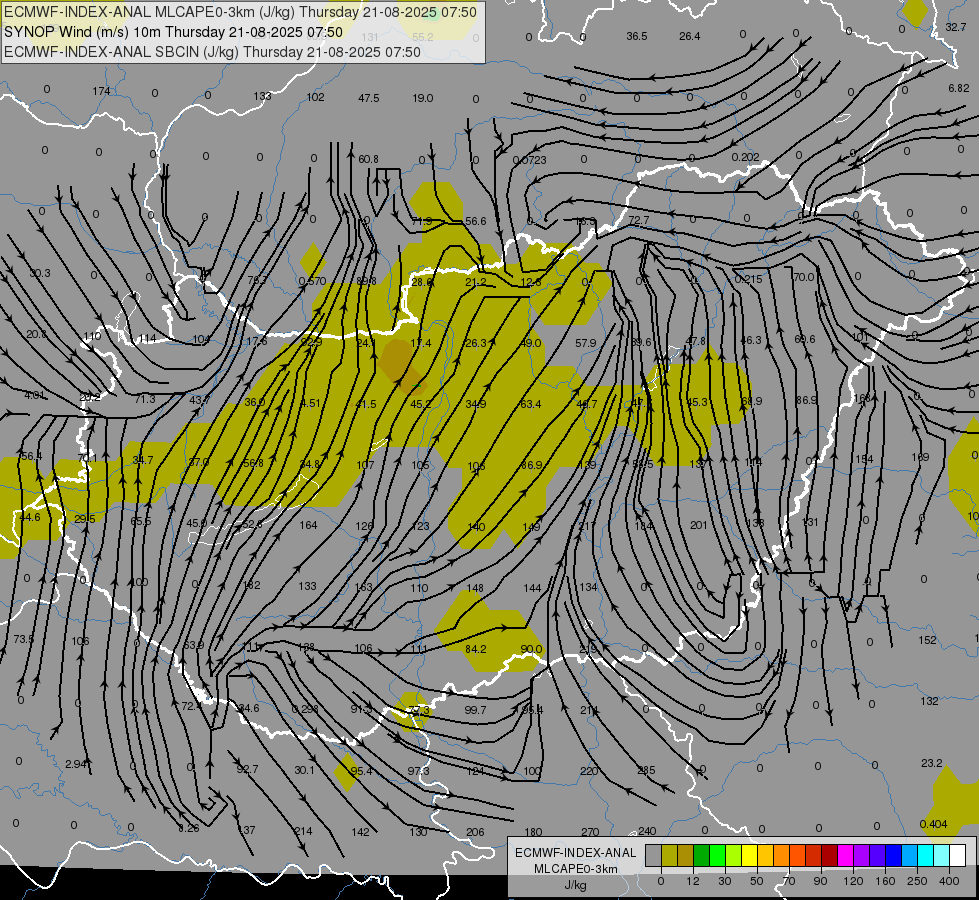The image size is (979, 900).
Task: Click the map value '240'
Action: (647, 831)
